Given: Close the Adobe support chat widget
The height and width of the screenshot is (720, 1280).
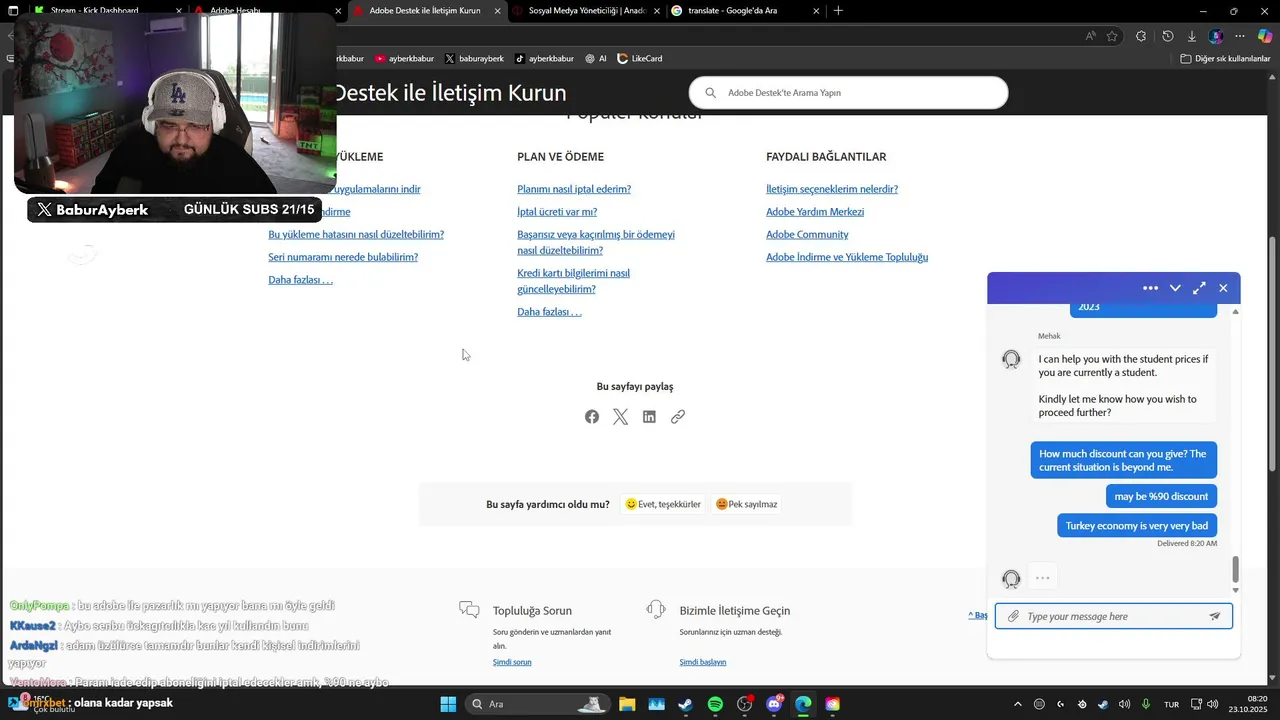Looking at the screenshot, I should coord(1223,288).
